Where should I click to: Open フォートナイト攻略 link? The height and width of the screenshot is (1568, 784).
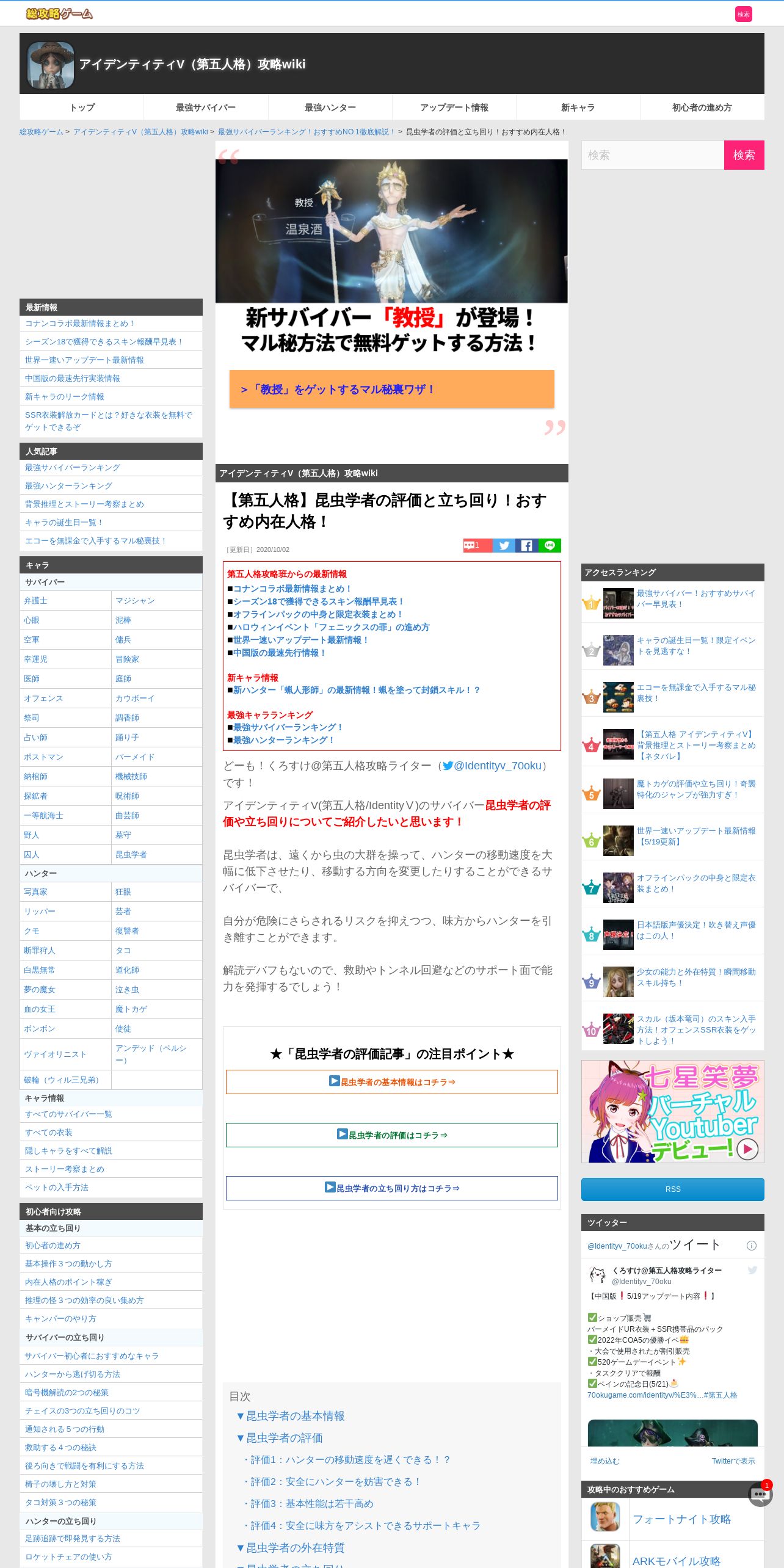pos(681,1519)
